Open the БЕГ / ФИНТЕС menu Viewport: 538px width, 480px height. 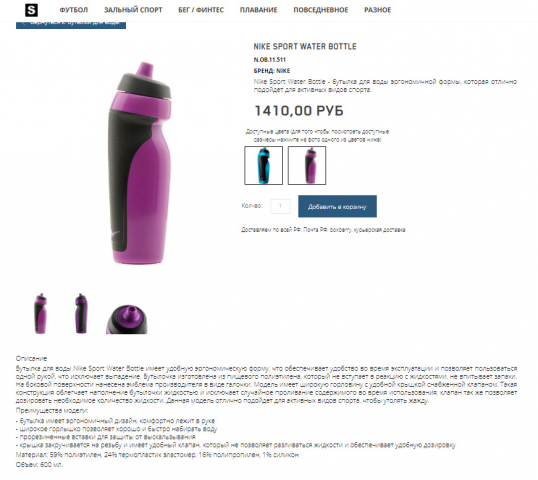[x=201, y=10]
